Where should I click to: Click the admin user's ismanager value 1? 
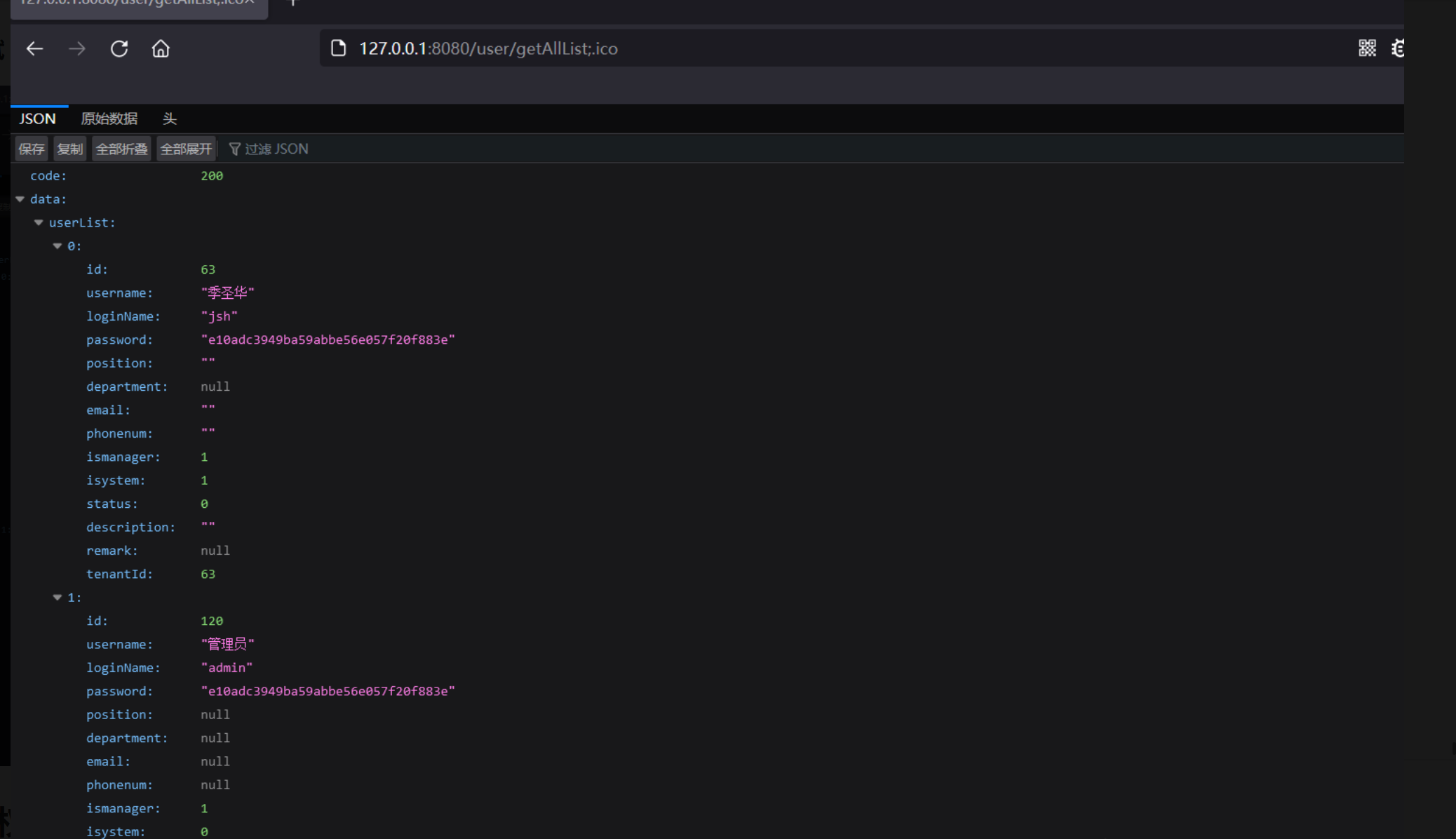coord(204,808)
